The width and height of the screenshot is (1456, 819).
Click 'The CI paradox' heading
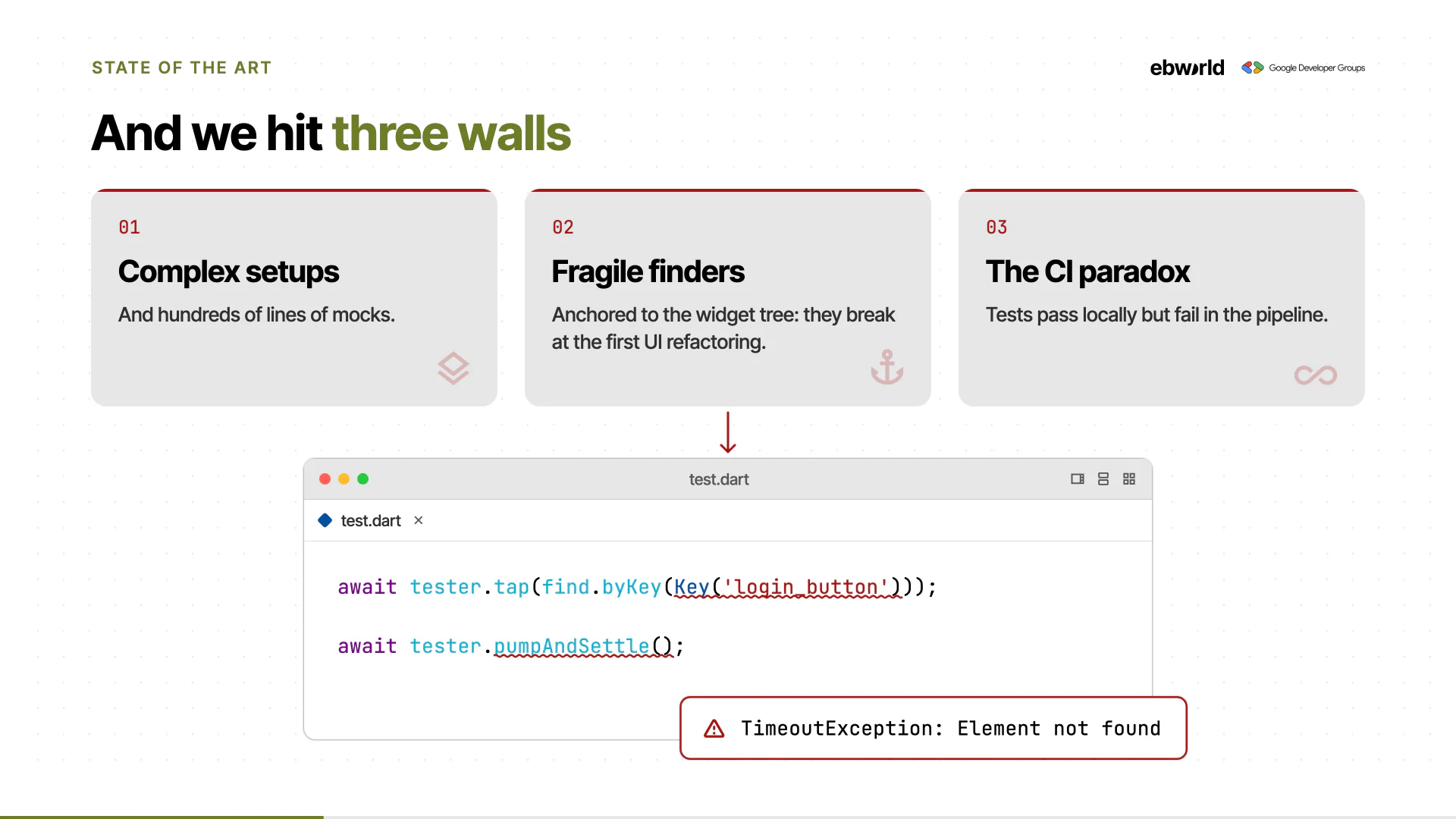point(1087,271)
